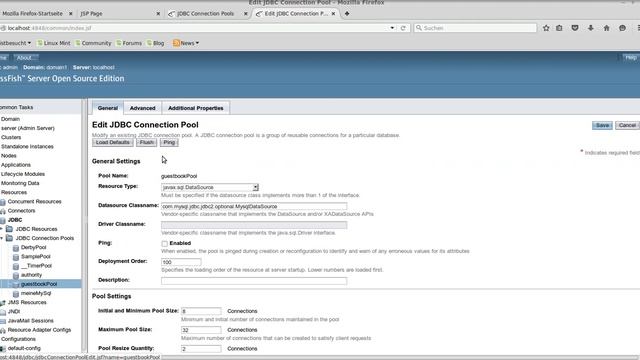Image resolution: width=640 pixels, height=360 pixels.
Task: Open the Help button in header
Action: (631, 58)
